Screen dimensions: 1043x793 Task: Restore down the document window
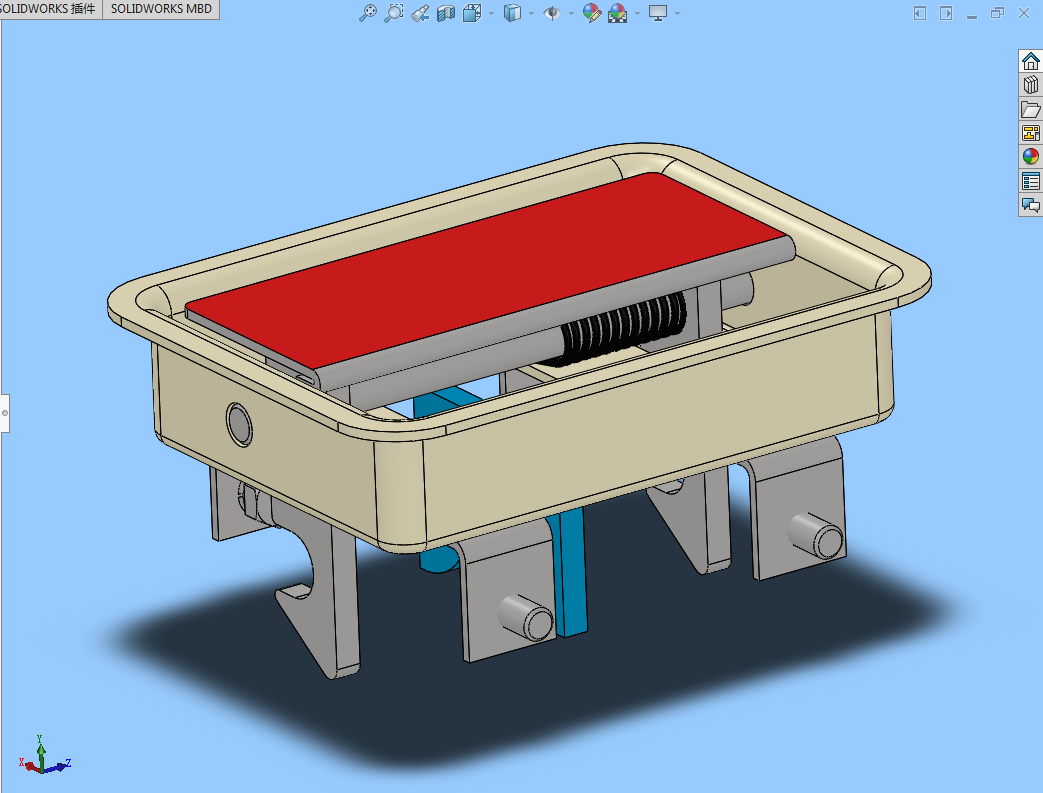[997, 13]
